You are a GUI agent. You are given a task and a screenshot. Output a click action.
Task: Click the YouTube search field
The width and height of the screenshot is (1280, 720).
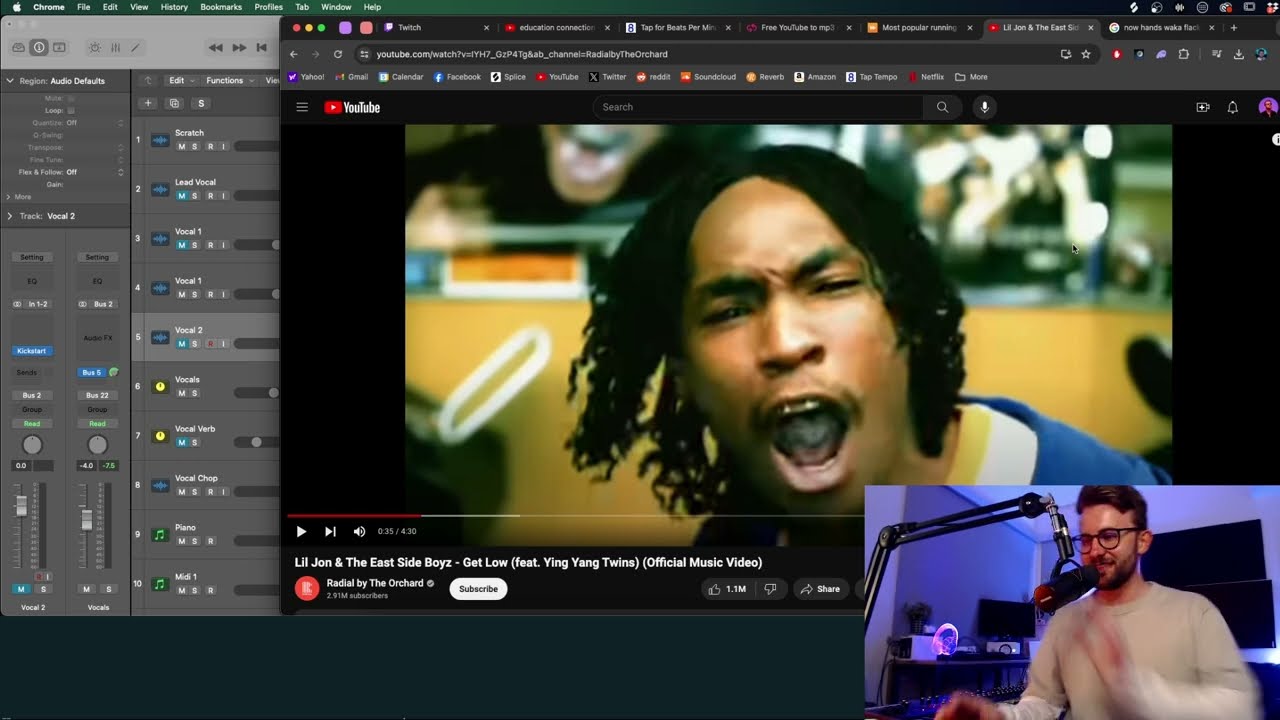point(758,107)
